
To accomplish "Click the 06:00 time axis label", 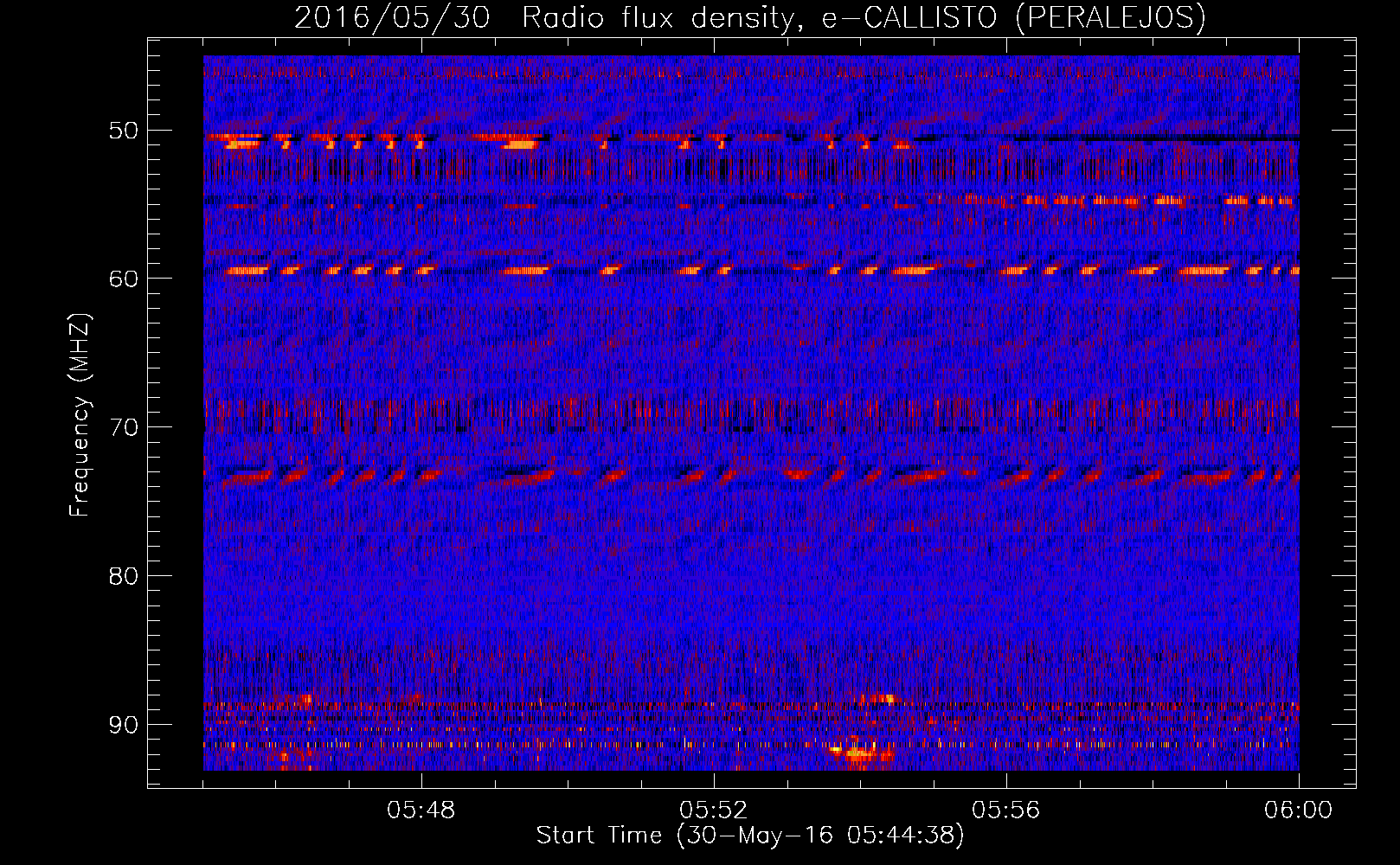I will pyautogui.click(x=1299, y=811).
